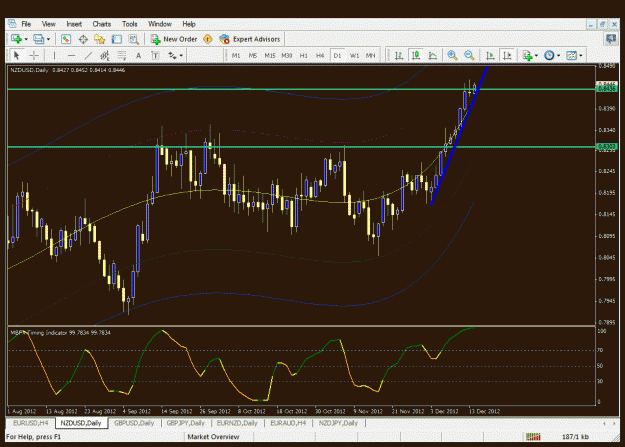The image size is (625, 447).
Task: Zoom out on the chart
Action: [x=469, y=55]
